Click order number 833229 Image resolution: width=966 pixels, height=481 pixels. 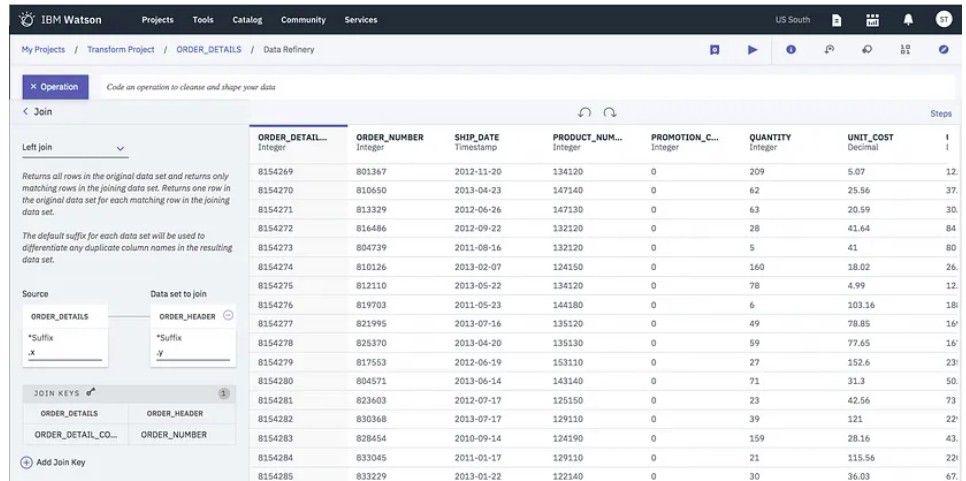pos(371,476)
